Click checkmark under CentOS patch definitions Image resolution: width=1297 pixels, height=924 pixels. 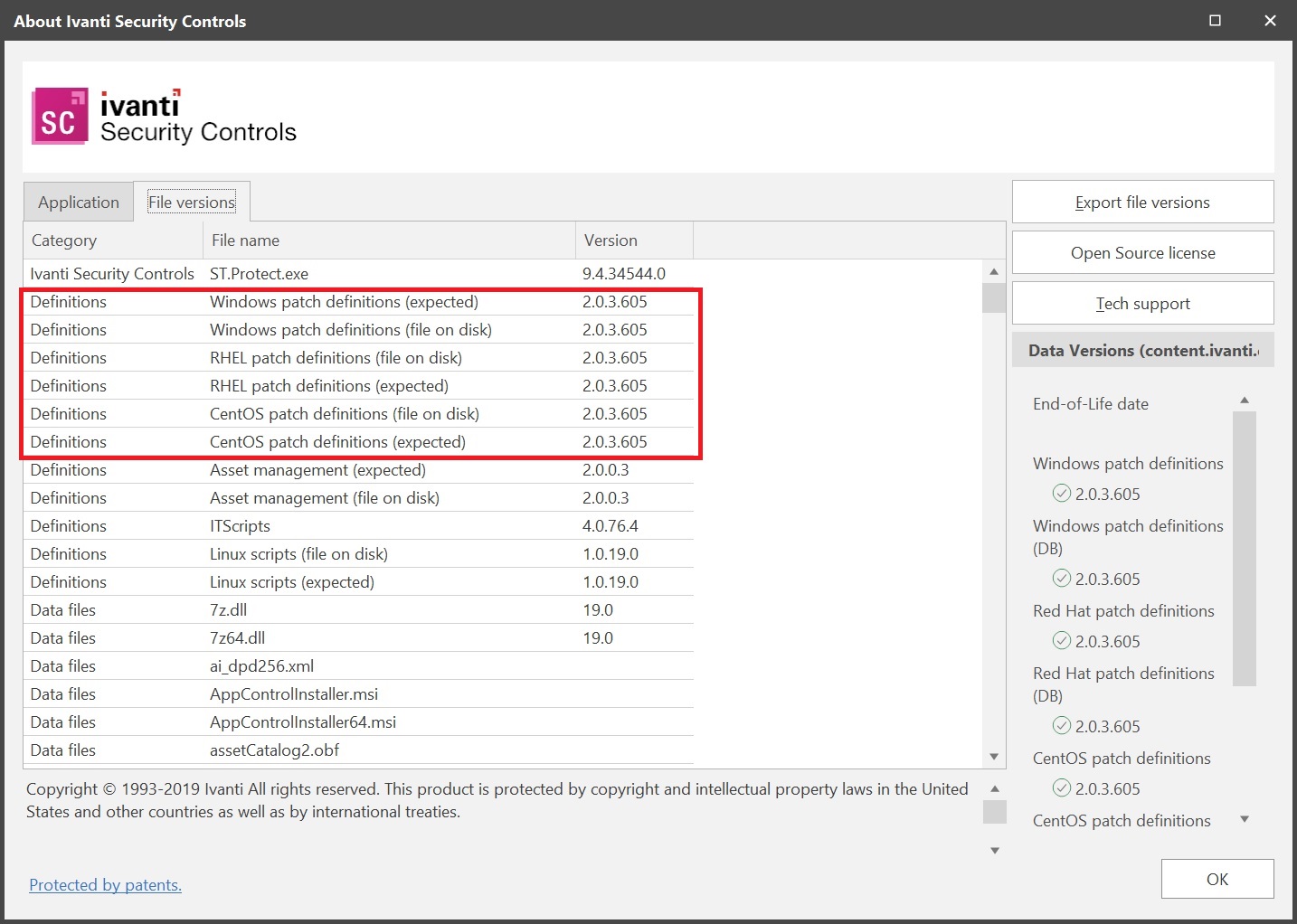pyautogui.click(x=1061, y=788)
